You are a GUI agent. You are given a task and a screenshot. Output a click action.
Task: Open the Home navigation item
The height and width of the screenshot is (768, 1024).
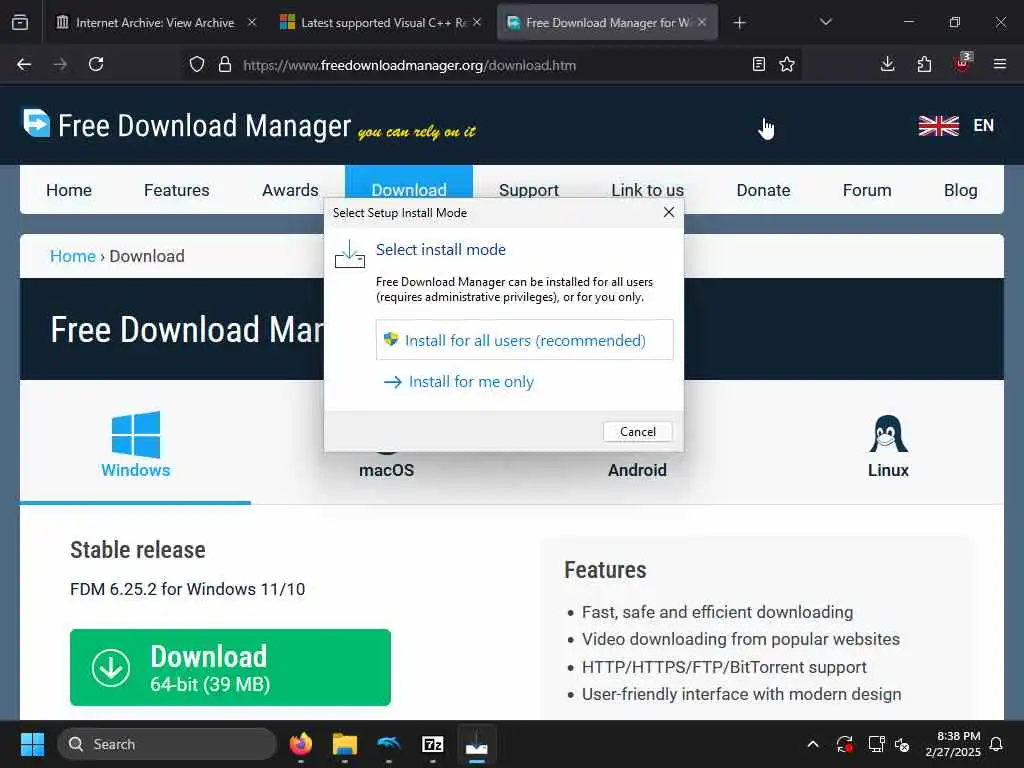[69, 190]
